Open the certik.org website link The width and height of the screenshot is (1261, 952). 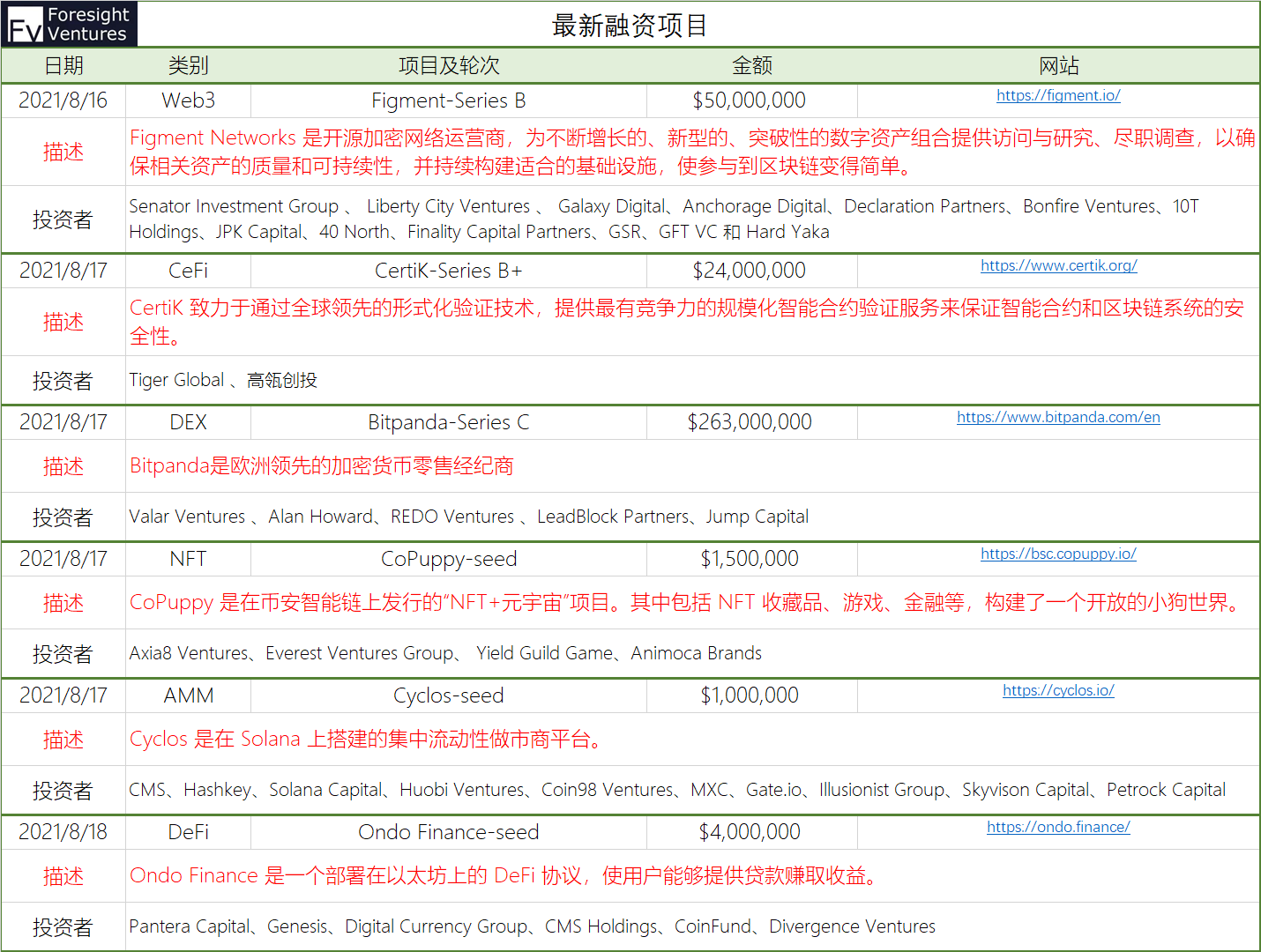1058,265
